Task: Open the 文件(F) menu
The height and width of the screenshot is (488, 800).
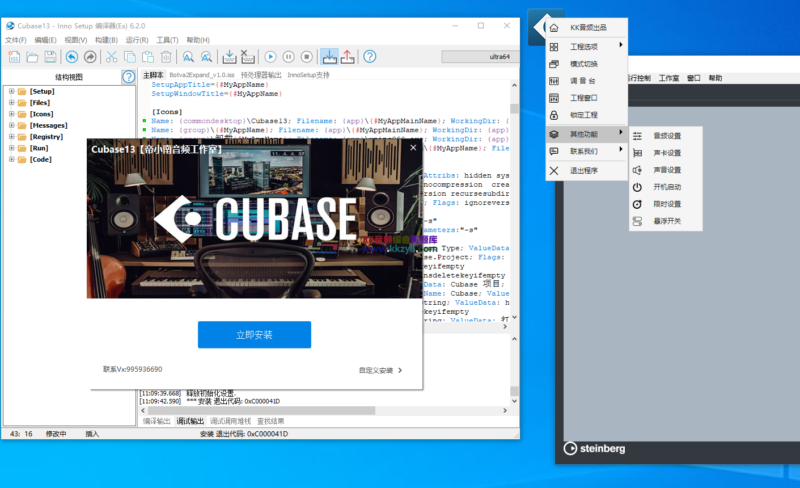Action: 16,40
